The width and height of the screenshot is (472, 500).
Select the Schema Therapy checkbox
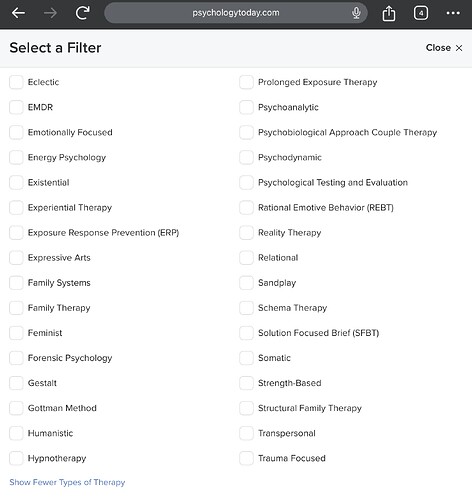point(246,308)
